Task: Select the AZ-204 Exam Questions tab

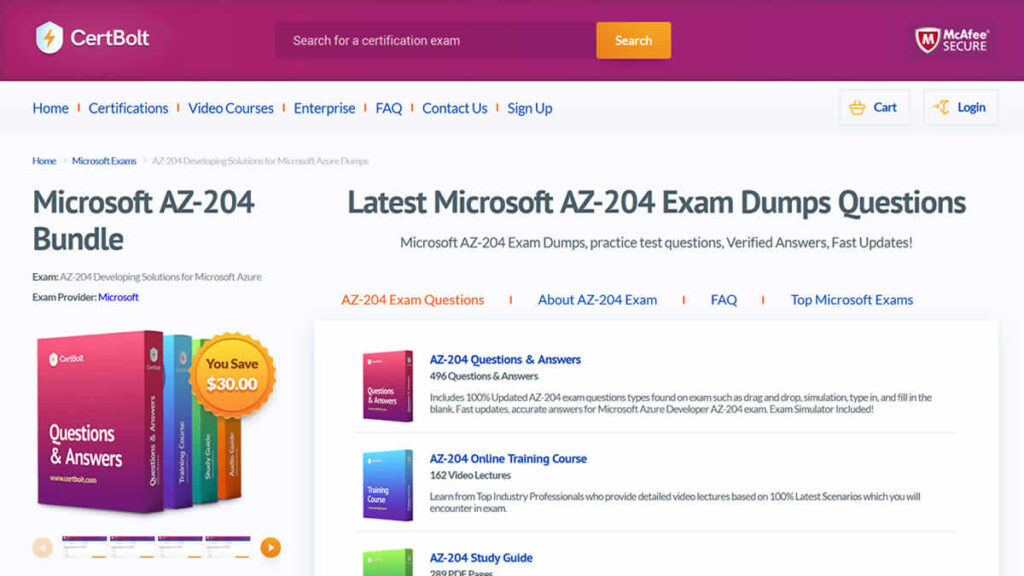Action: tap(413, 300)
